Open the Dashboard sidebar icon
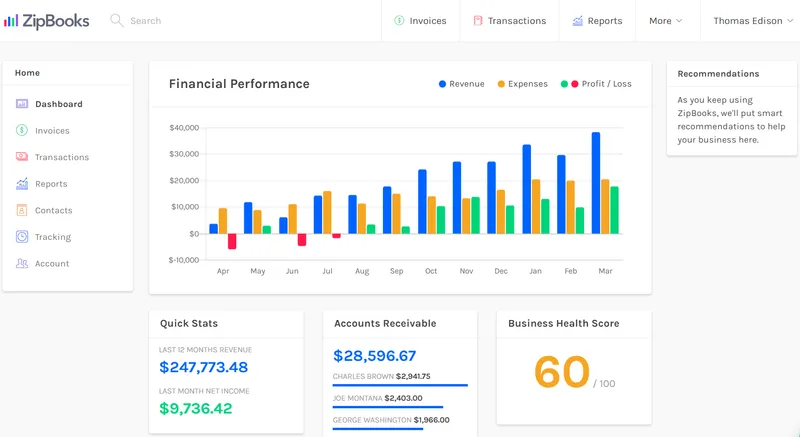The height and width of the screenshot is (437, 800). point(22,104)
